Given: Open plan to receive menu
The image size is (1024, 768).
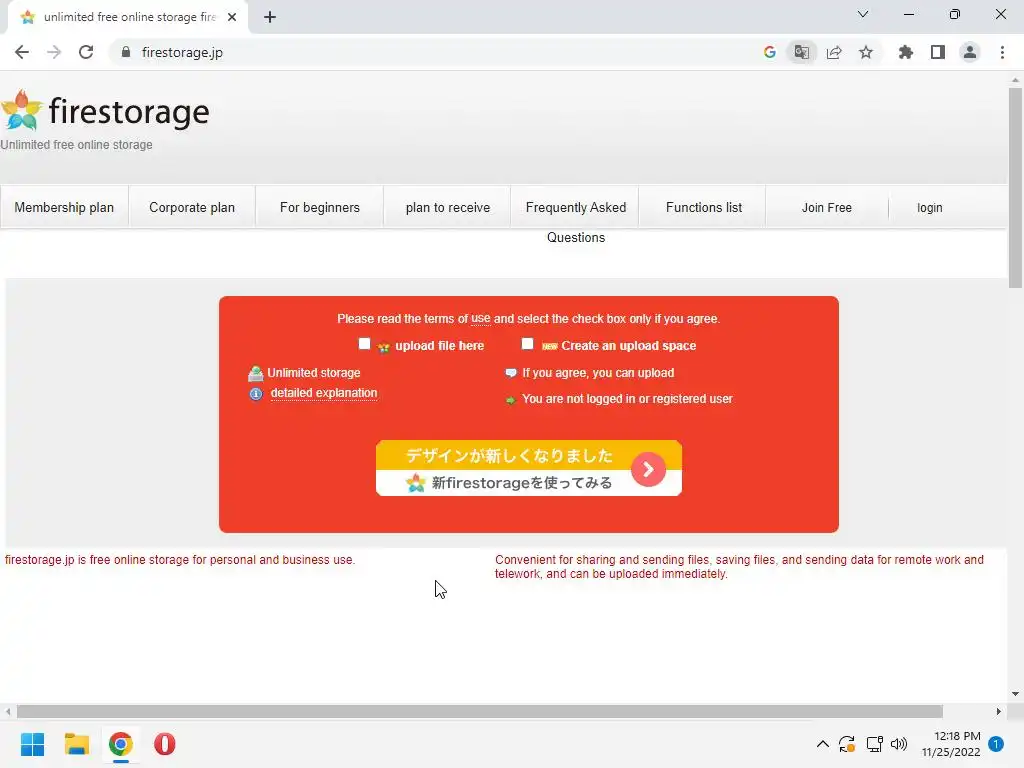Looking at the screenshot, I should click(448, 207).
